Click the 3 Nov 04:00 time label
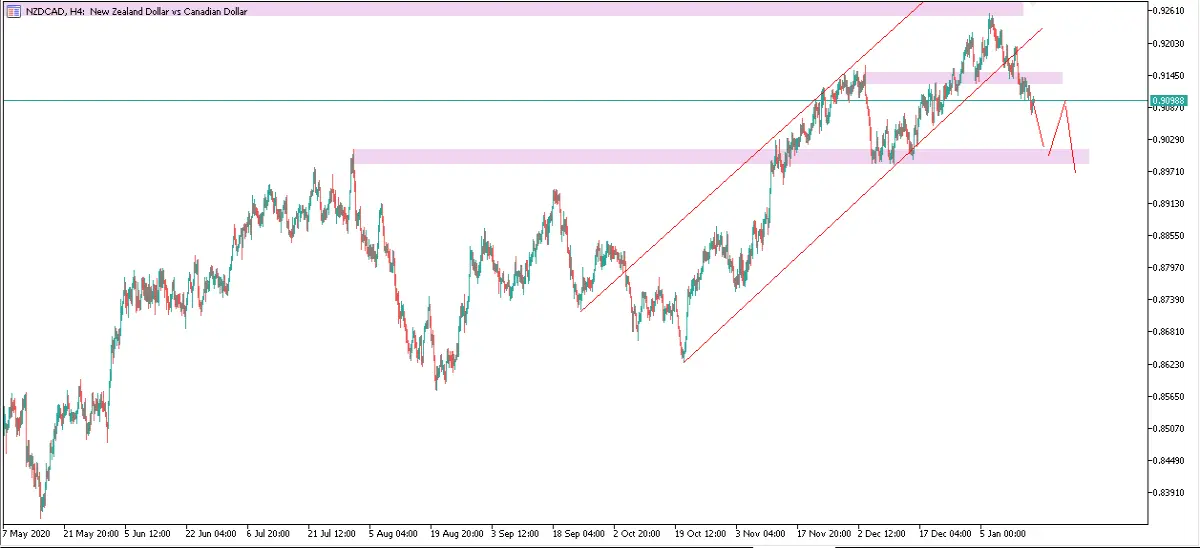This screenshot has width=1200, height=548. click(763, 534)
